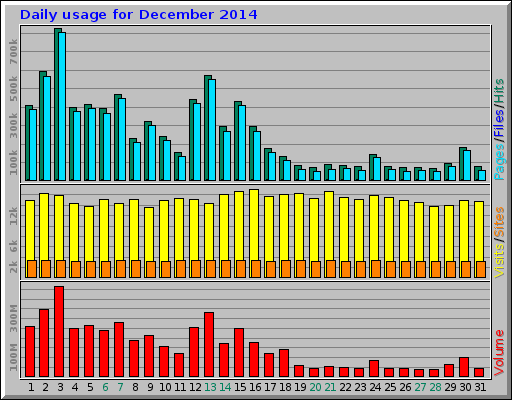512x400 pixels.
Task: Click the orange sites bar for day 8
Action: point(136,269)
